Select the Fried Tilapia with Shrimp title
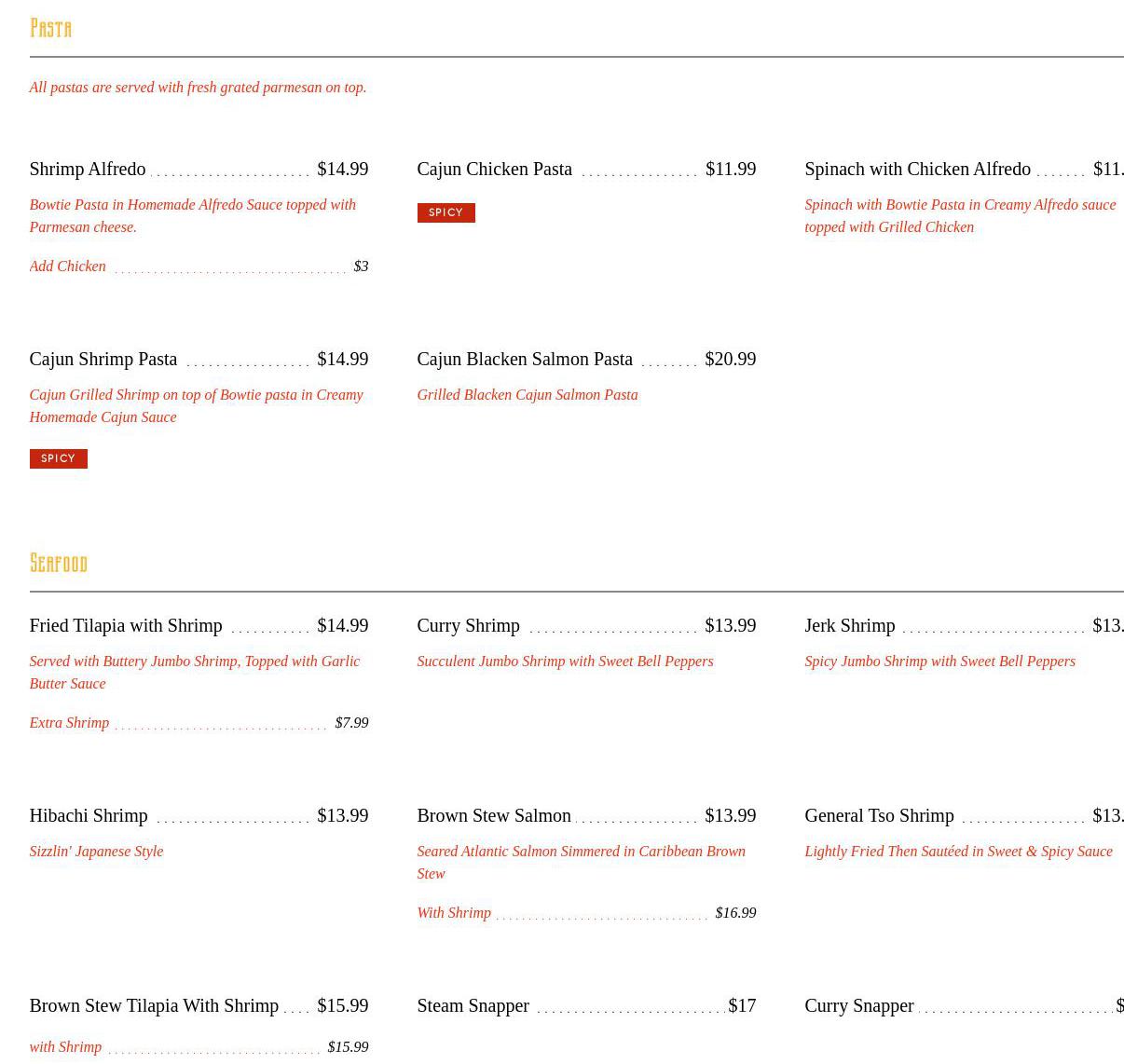This screenshot has height=1064, width=1124. click(126, 625)
